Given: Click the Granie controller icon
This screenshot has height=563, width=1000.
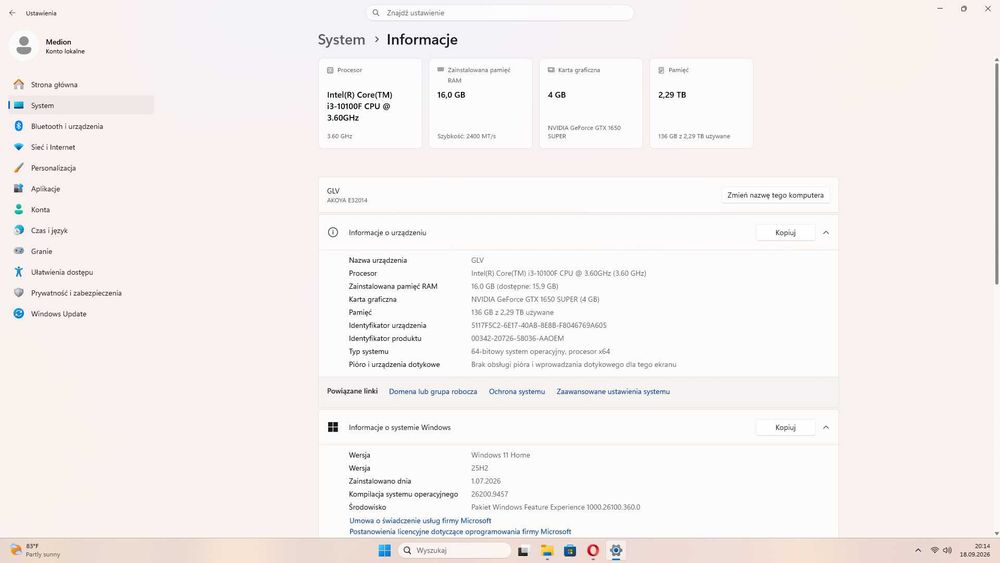Looking at the screenshot, I should tap(18, 251).
